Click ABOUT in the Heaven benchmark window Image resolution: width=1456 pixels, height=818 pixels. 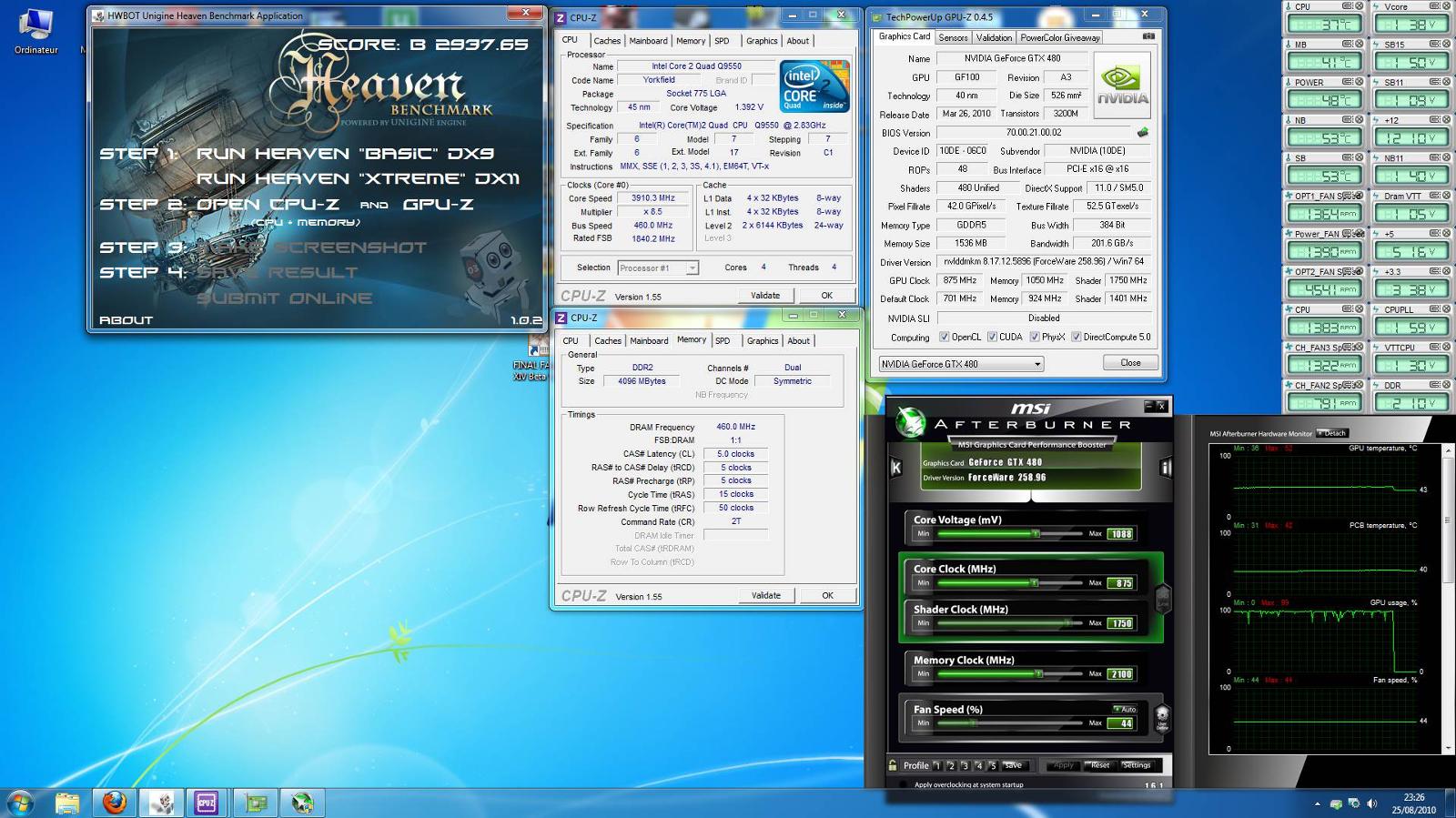pyautogui.click(x=126, y=320)
